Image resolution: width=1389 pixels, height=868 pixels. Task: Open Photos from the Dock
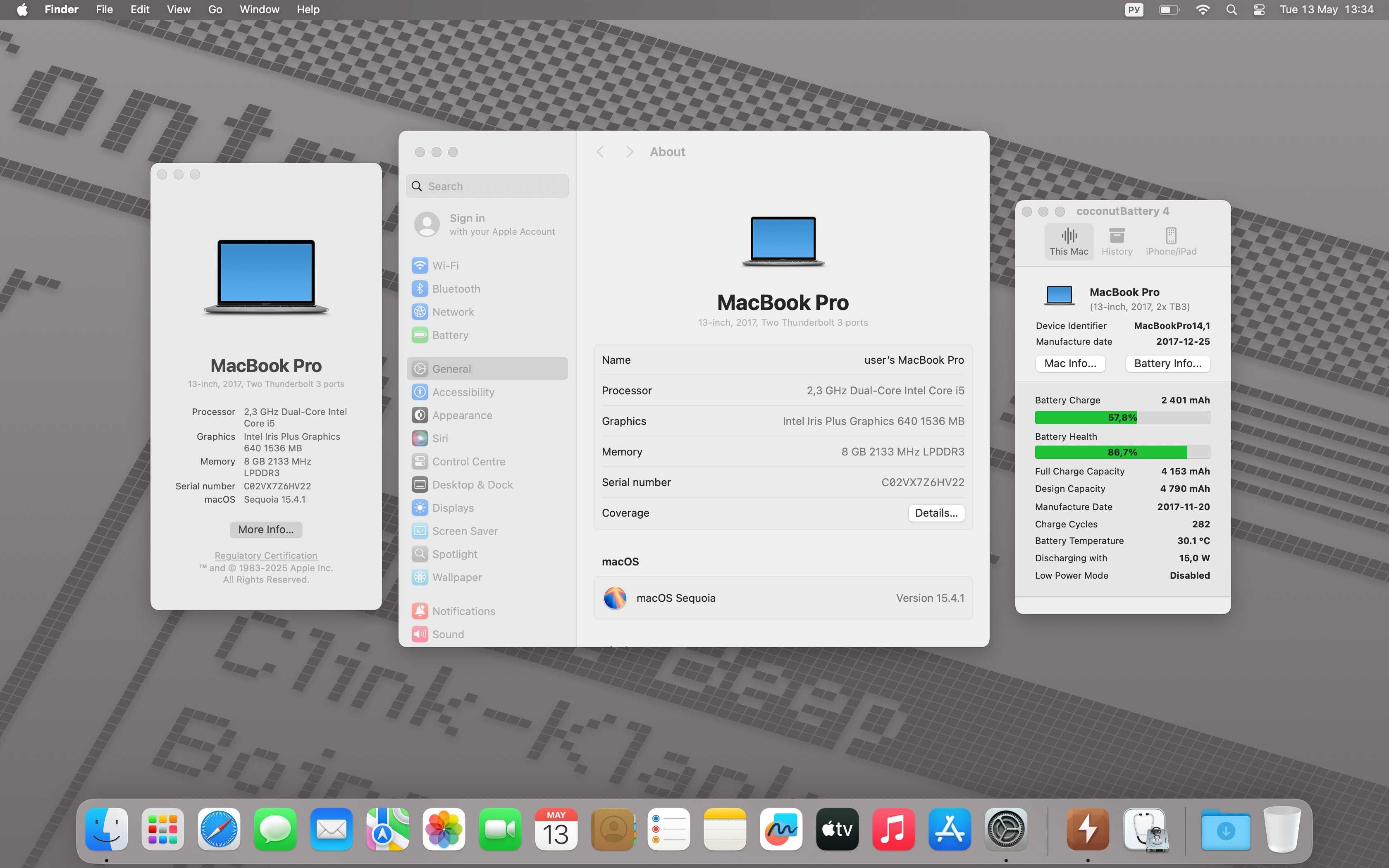click(444, 829)
